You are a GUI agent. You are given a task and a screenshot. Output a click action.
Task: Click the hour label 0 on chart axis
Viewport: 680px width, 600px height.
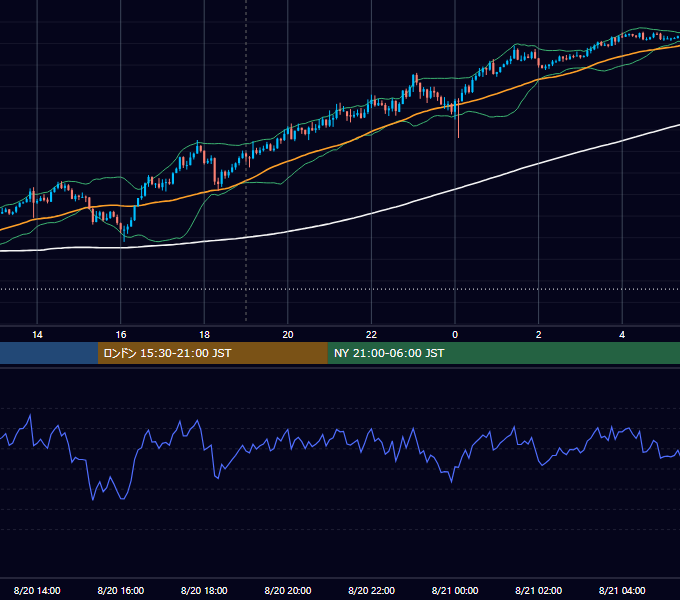(455, 335)
